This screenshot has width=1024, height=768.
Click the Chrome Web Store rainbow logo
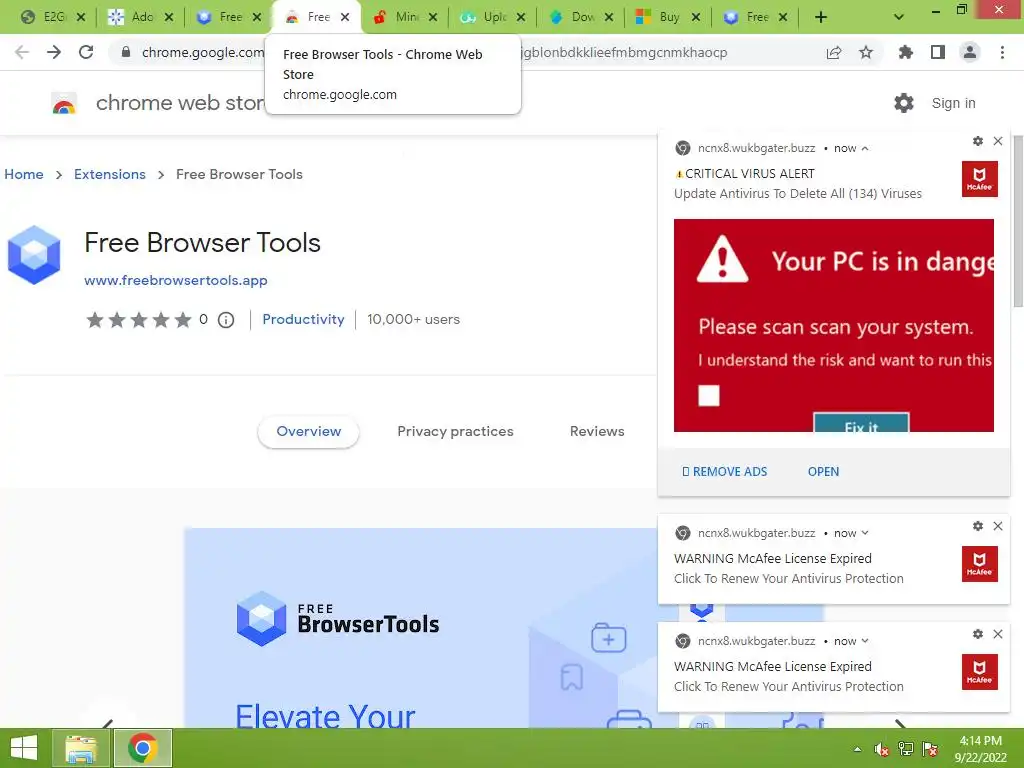pos(64,104)
